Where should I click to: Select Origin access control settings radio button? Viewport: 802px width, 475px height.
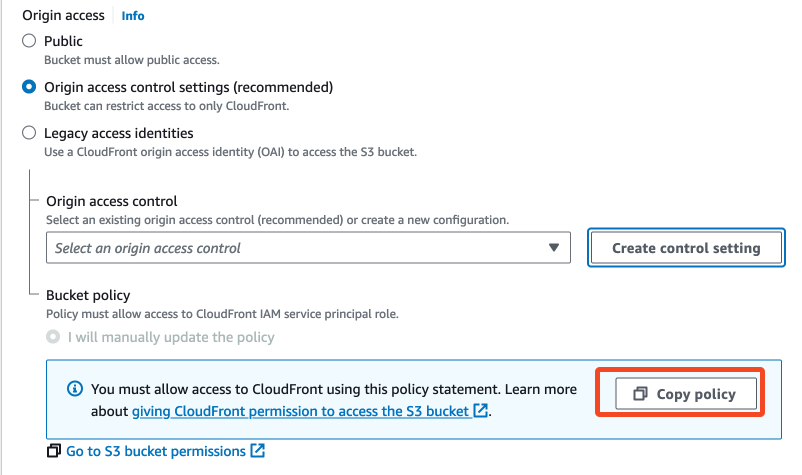point(29,87)
